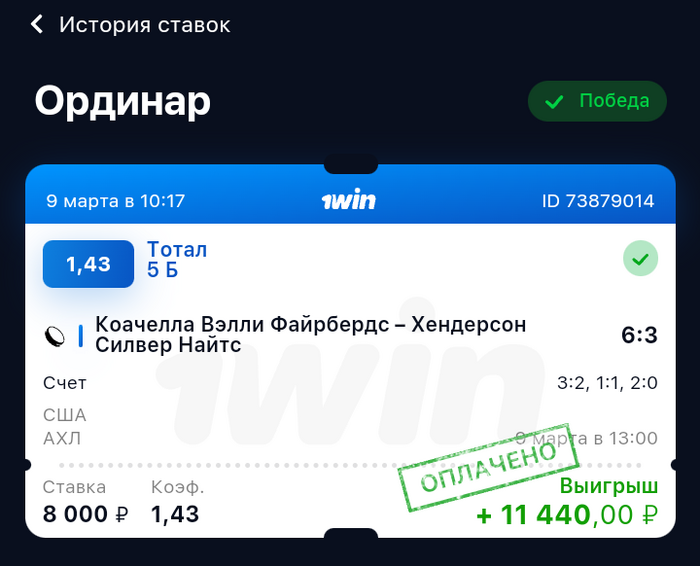Select the Тотал 5 Б bet label
The image size is (700, 566).
pyautogui.click(x=177, y=260)
